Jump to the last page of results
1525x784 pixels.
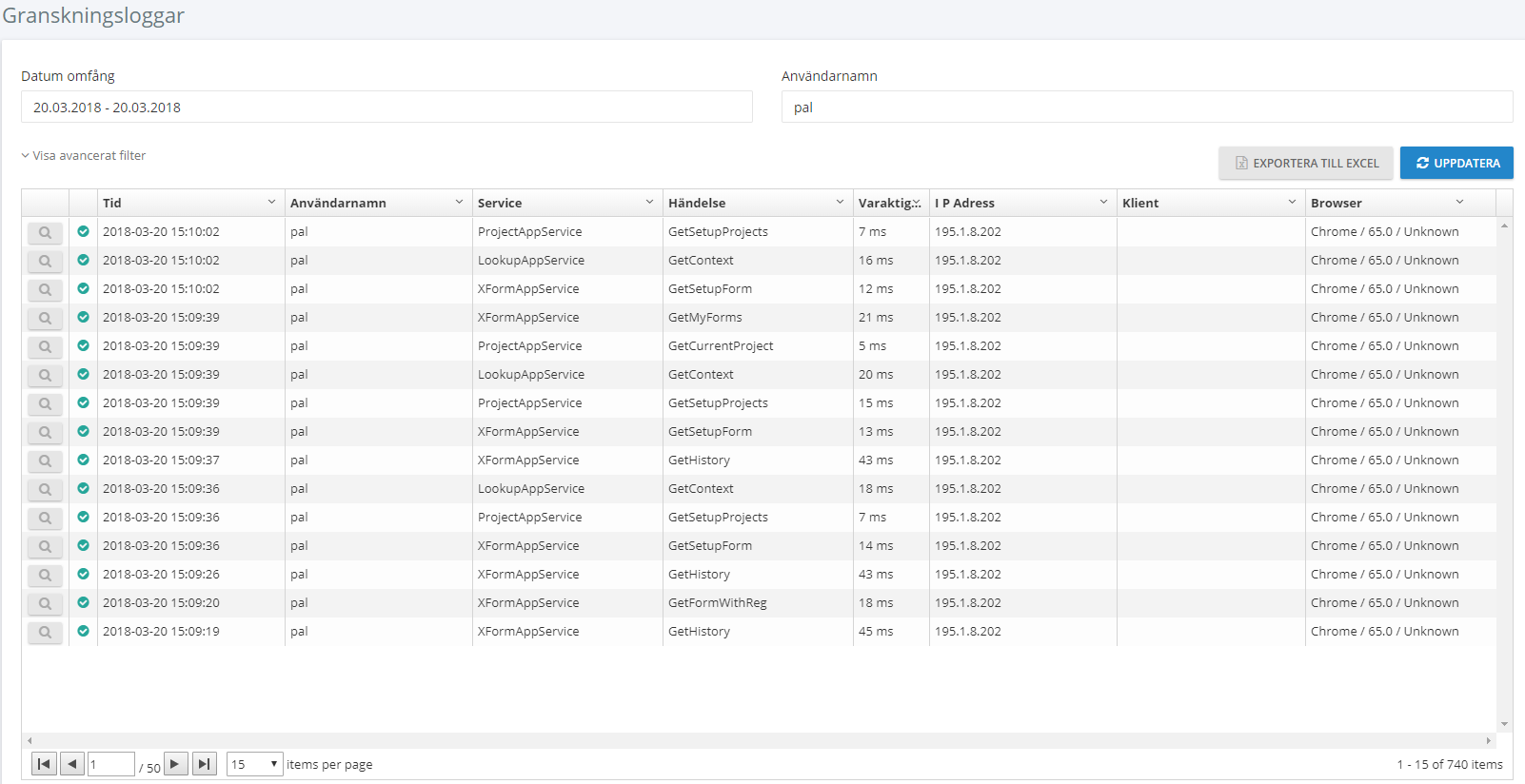[x=205, y=764]
